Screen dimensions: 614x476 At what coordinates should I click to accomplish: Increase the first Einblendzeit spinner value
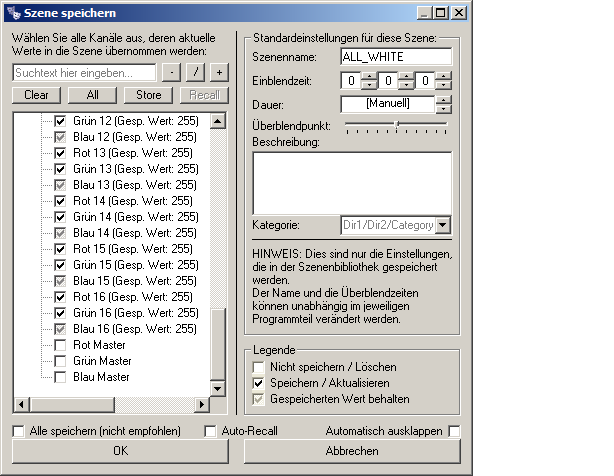point(368,77)
